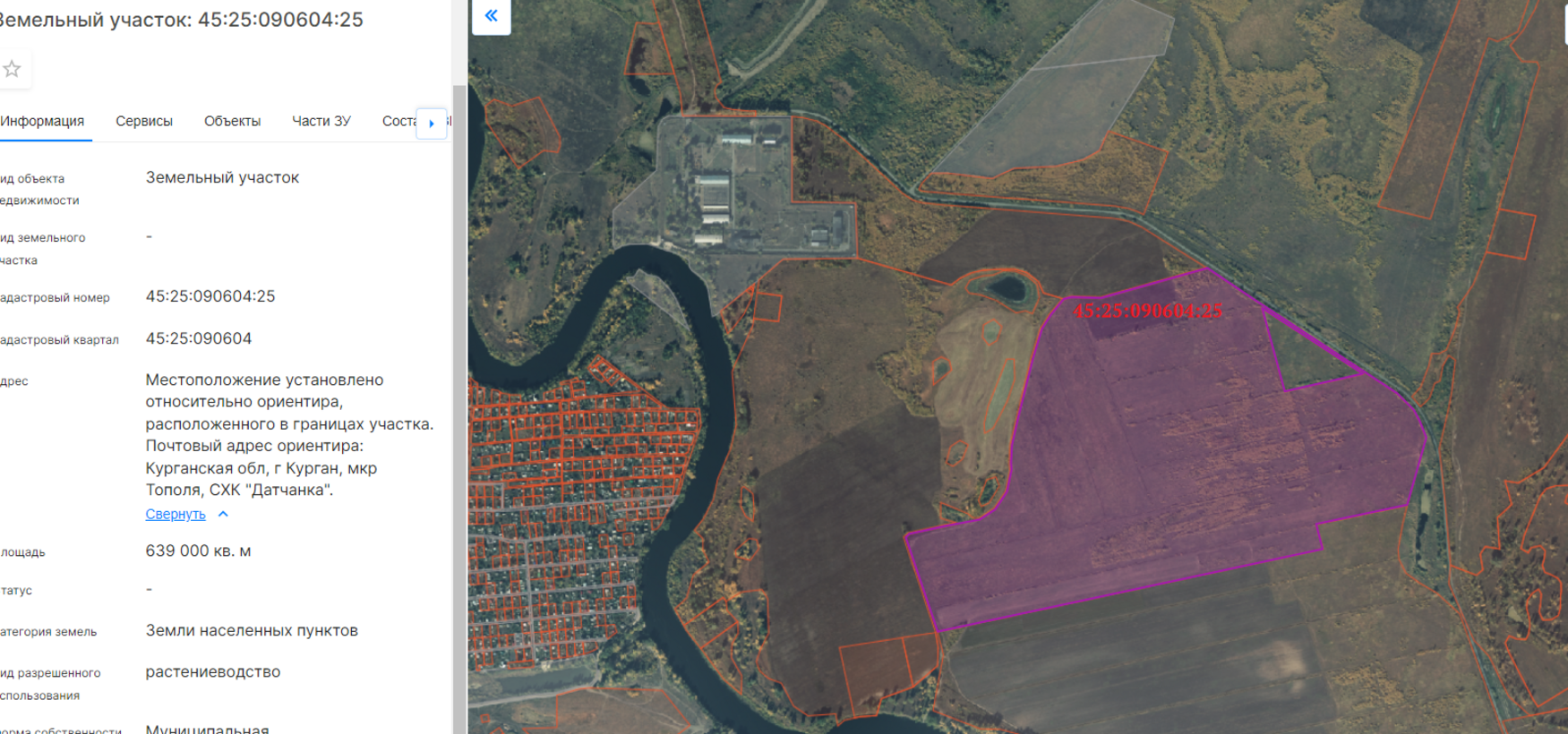Click the info panel vertical scrollbar
Image resolution: width=1568 pixels, height=734 pixels.
[458, 358]
